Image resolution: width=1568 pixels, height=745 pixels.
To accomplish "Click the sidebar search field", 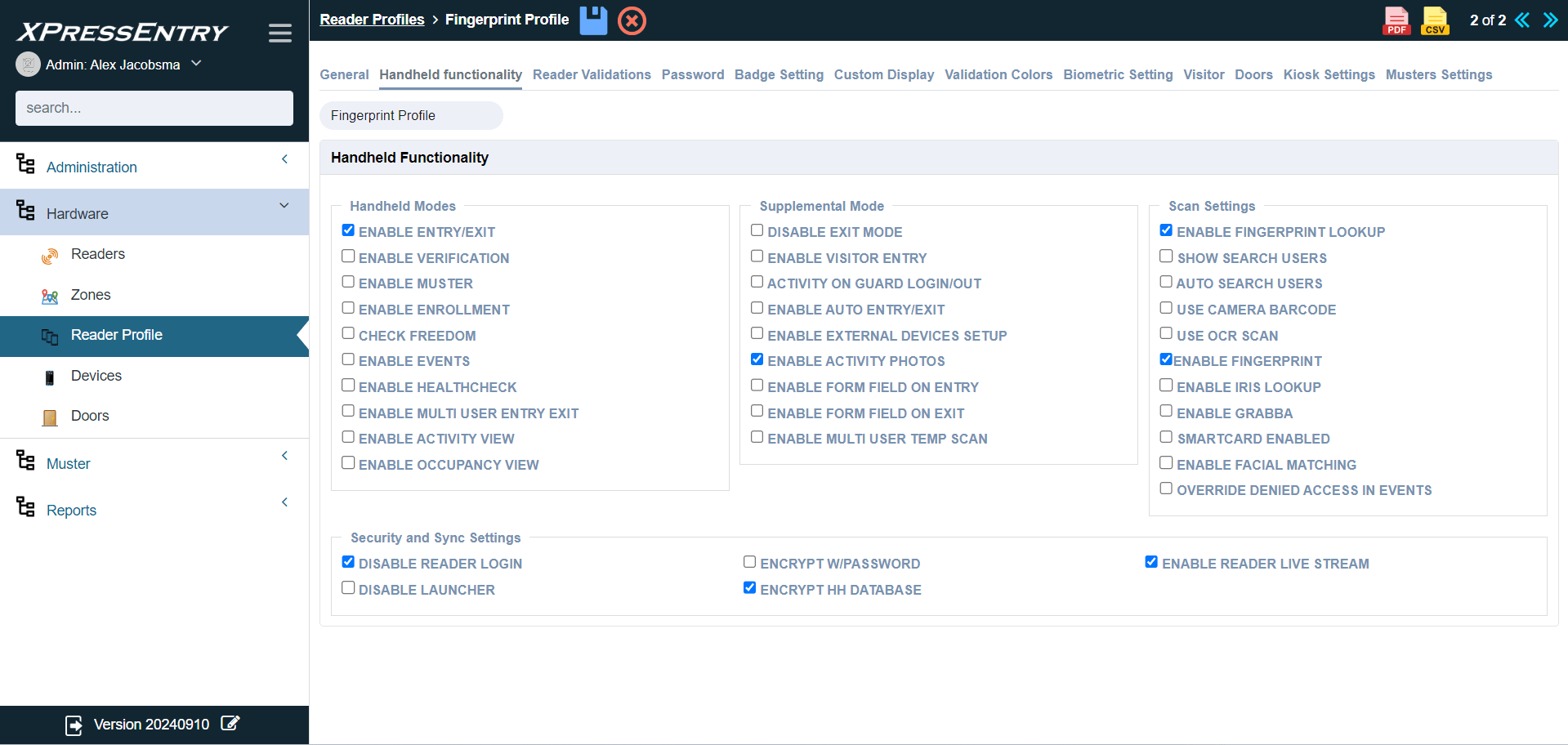I will click(154, 108).
